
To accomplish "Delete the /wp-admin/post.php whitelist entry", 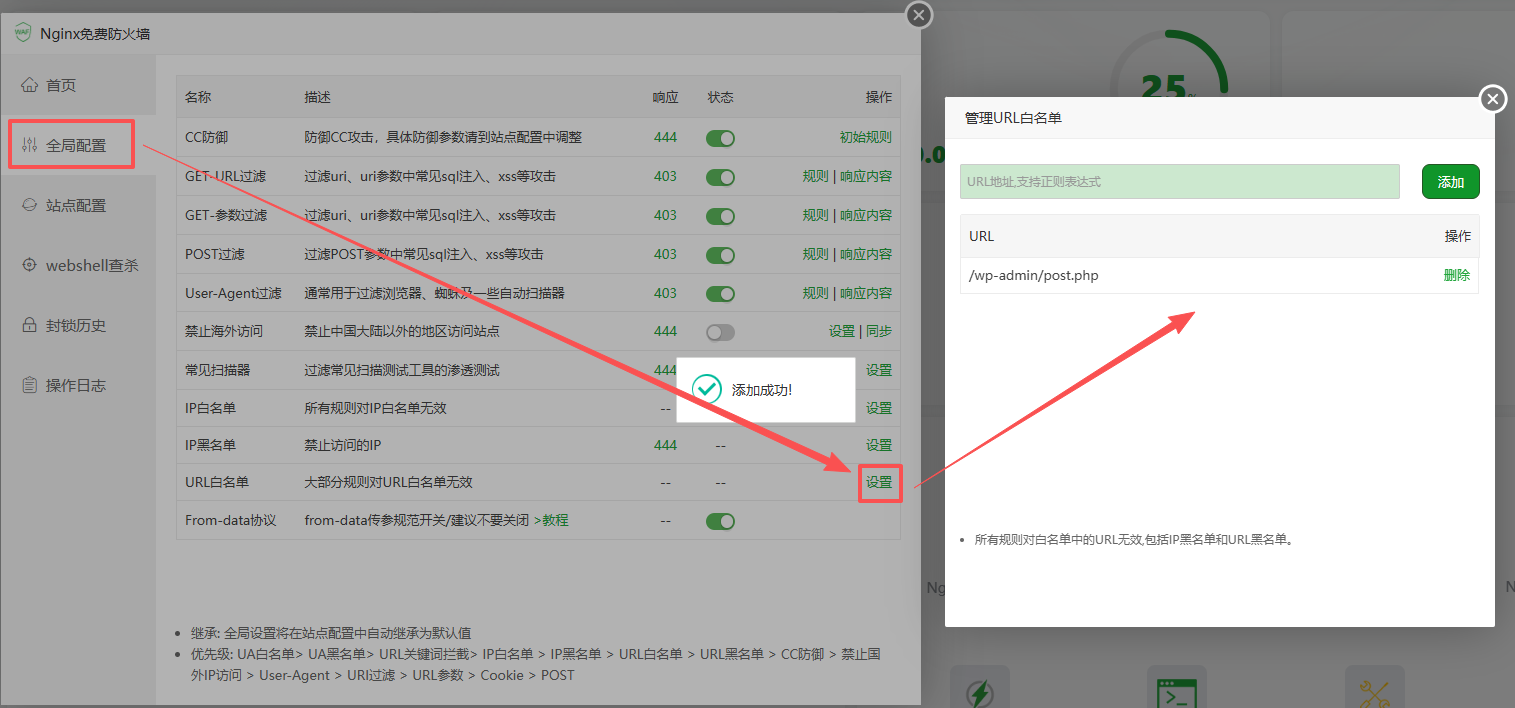I will tap(1456, 275).
